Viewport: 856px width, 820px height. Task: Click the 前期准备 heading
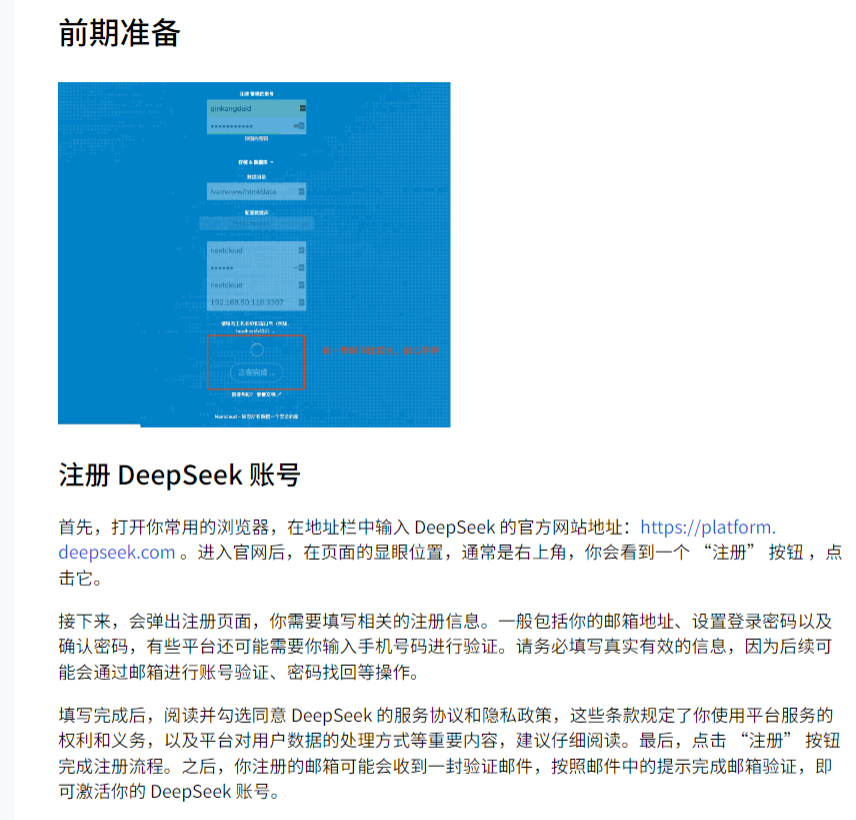coord(120,33)
